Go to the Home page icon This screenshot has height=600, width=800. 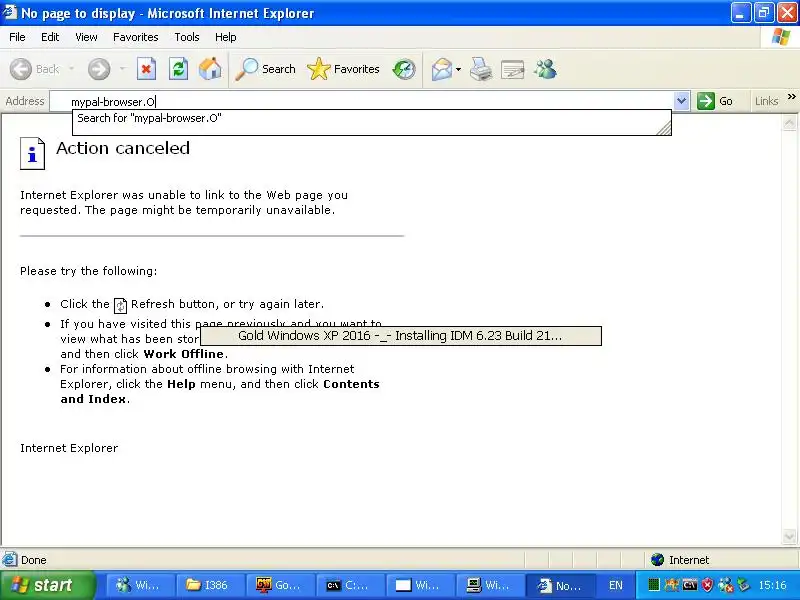pyautogui.click(x=210, y=69)
